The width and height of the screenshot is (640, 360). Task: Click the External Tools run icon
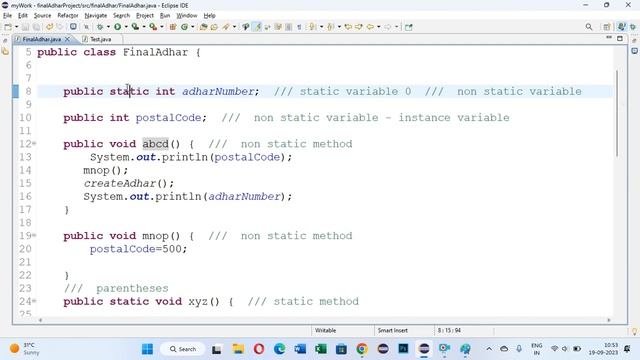tap(153, 27)
